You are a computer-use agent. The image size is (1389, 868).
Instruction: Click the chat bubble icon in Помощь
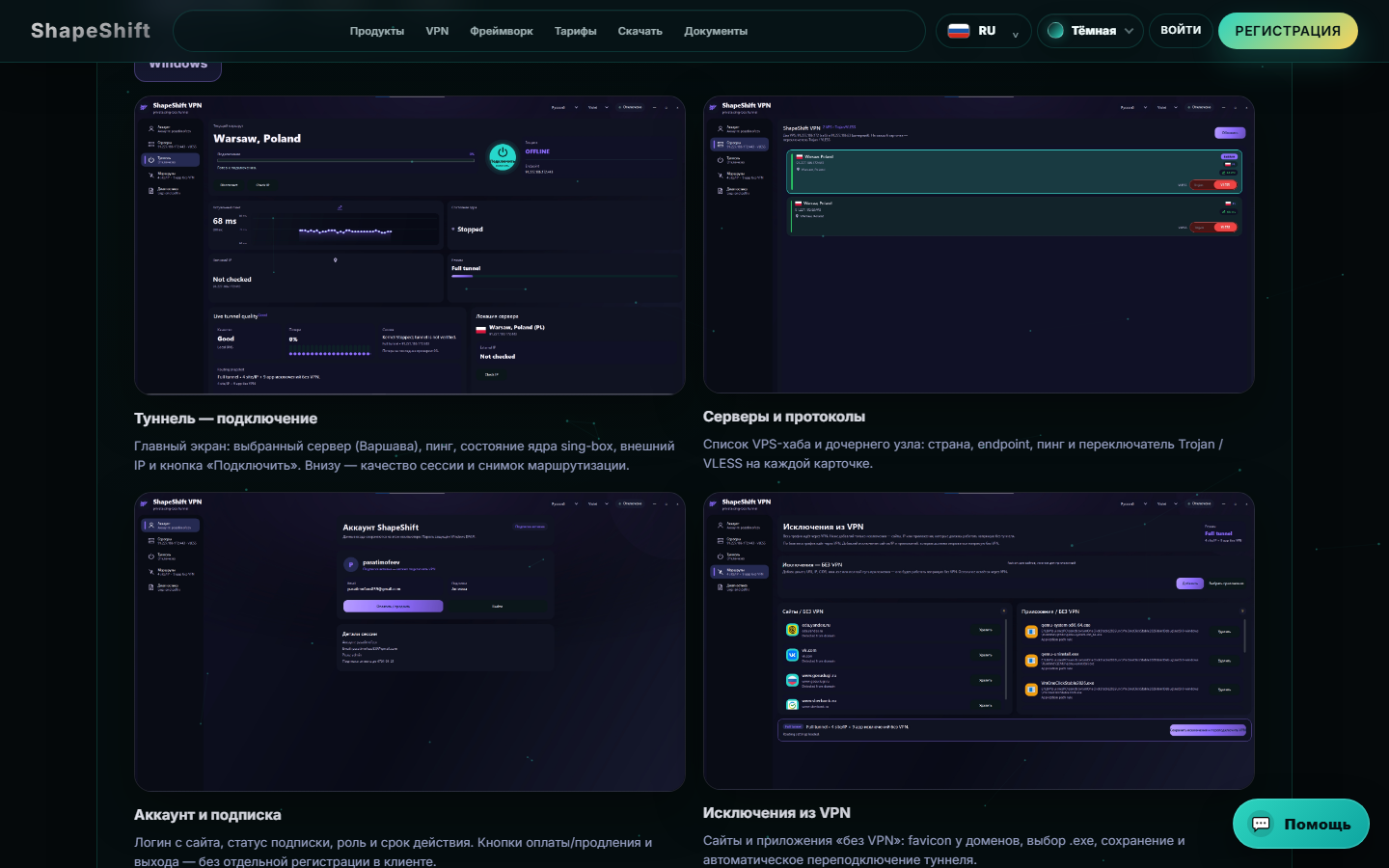pos(1261,824)
